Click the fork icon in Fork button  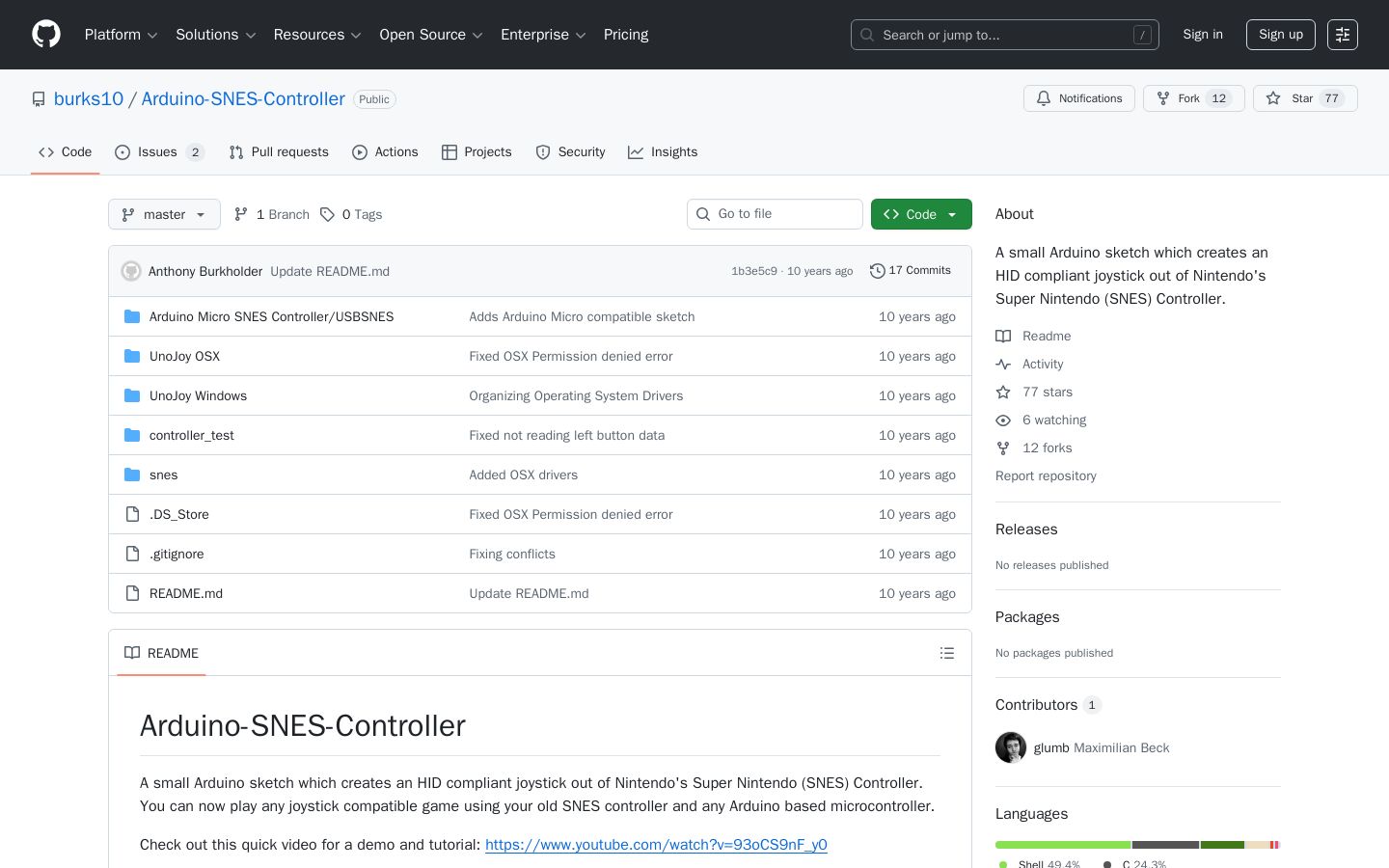[1163, 98]
